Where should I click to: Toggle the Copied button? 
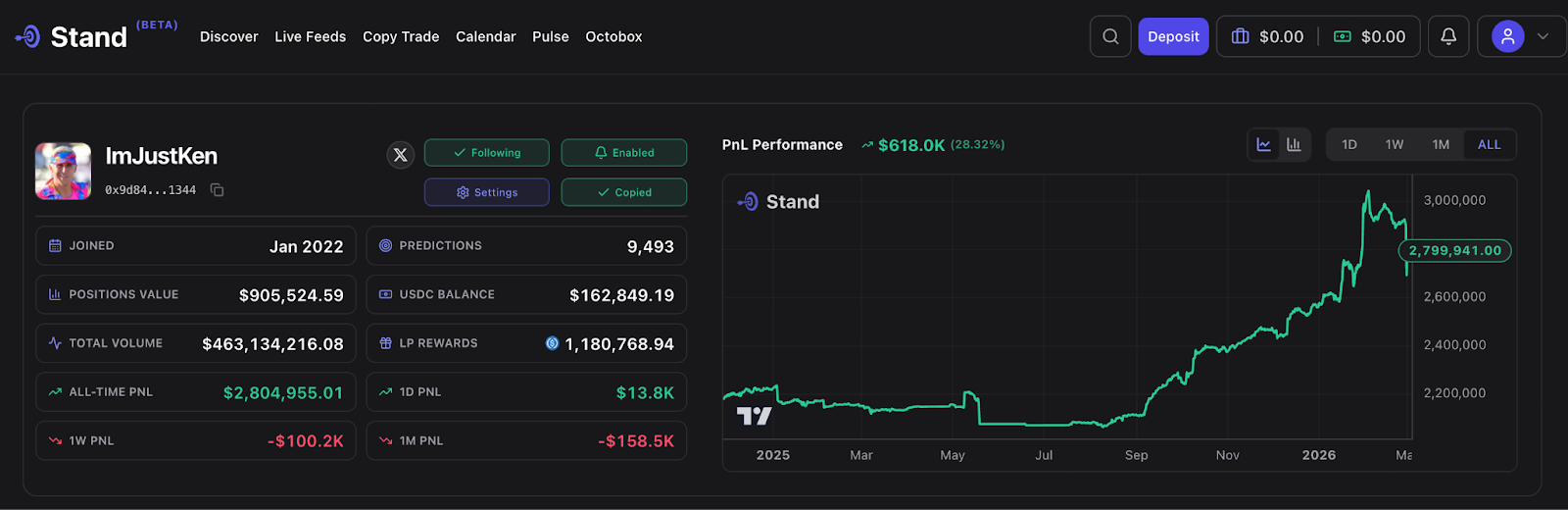(x=624, y=192)
